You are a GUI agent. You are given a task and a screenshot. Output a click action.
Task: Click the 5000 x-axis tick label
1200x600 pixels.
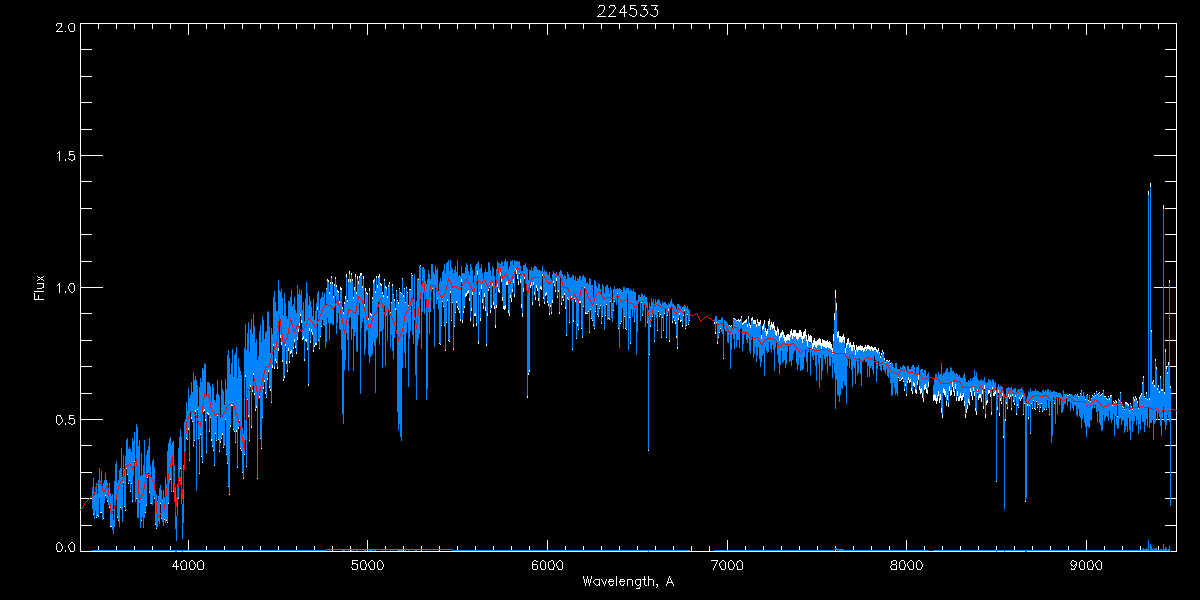pos(368,565)
